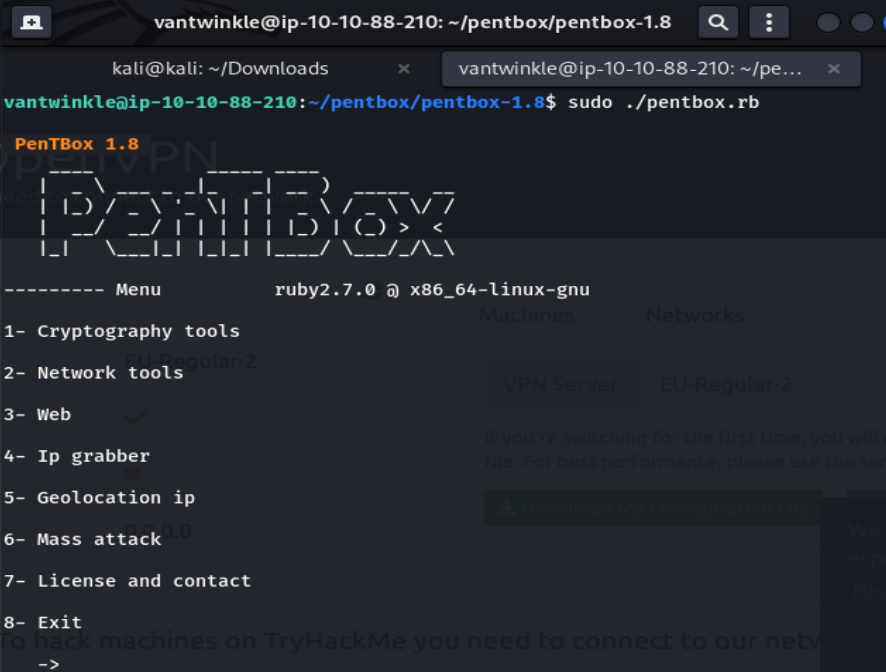Open a new terminal tab with the icon
The height and width of the screenshot is (672, 886).
coord(31,23)
